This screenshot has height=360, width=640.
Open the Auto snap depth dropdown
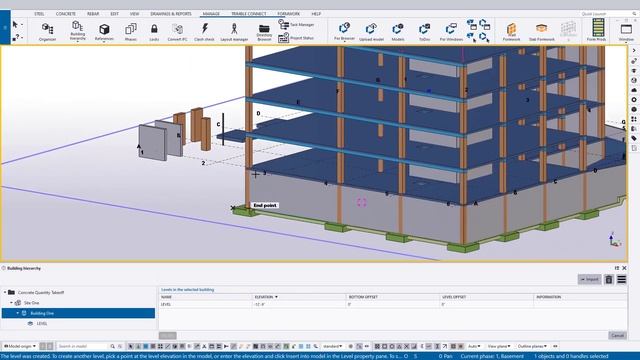click(474, 346)
